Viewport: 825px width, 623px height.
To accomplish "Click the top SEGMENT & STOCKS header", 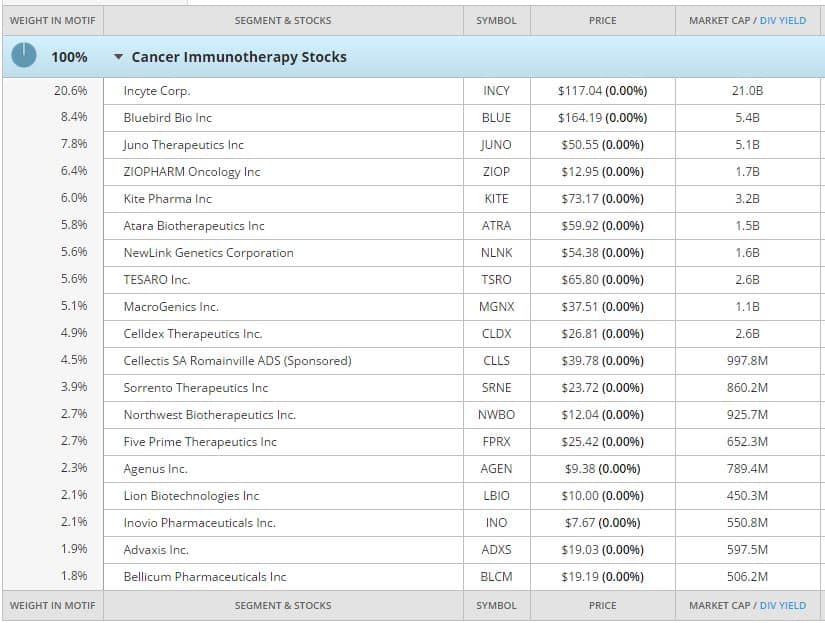I will [x=283, y=21].
